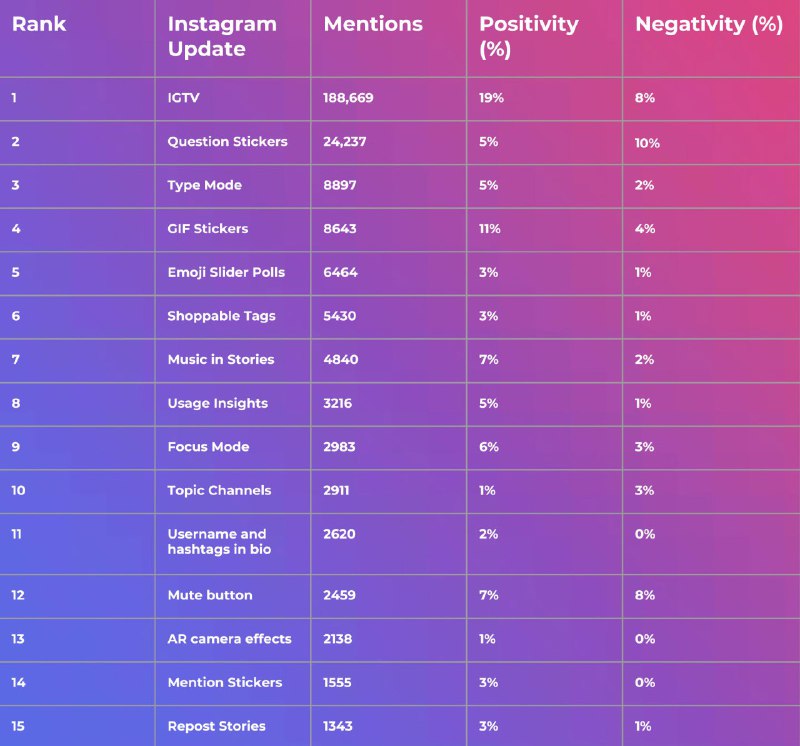The height and width of the screenshot is (746, 800).
Task: Select the Mute button row label
Action: pyautogui.click(x=209, y=595)
